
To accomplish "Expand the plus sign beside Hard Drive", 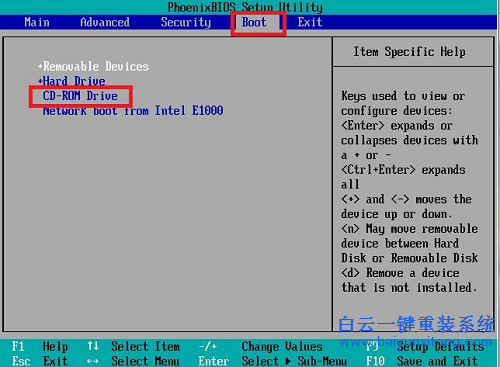I will (40, 81).
